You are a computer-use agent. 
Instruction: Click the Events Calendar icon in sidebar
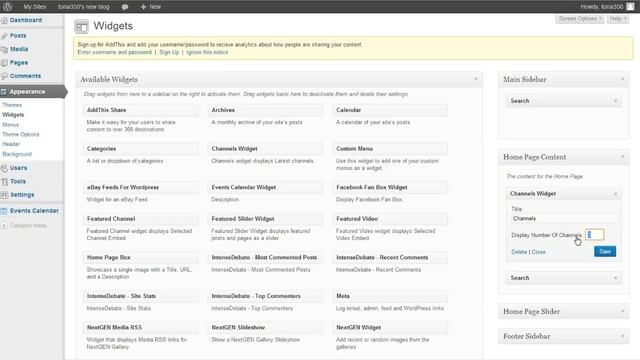4,211
